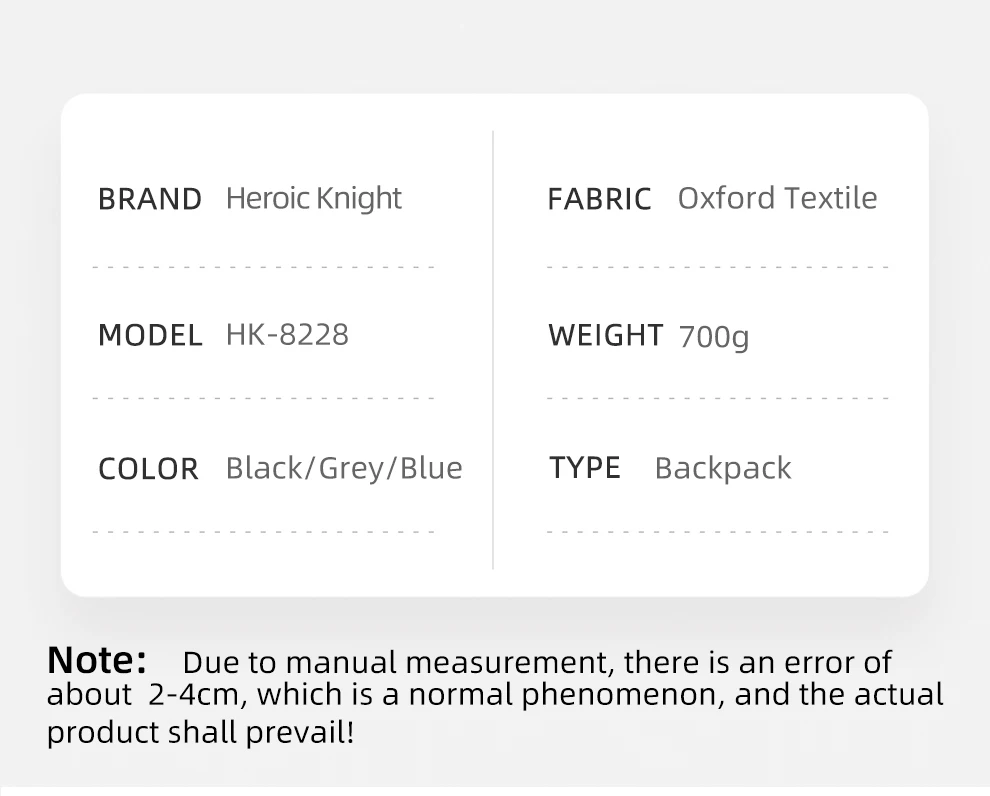Image resolution: width=990 pixels, height=796 pixels.
Task: Click the FABRIC label
Action: coord(599,199)
